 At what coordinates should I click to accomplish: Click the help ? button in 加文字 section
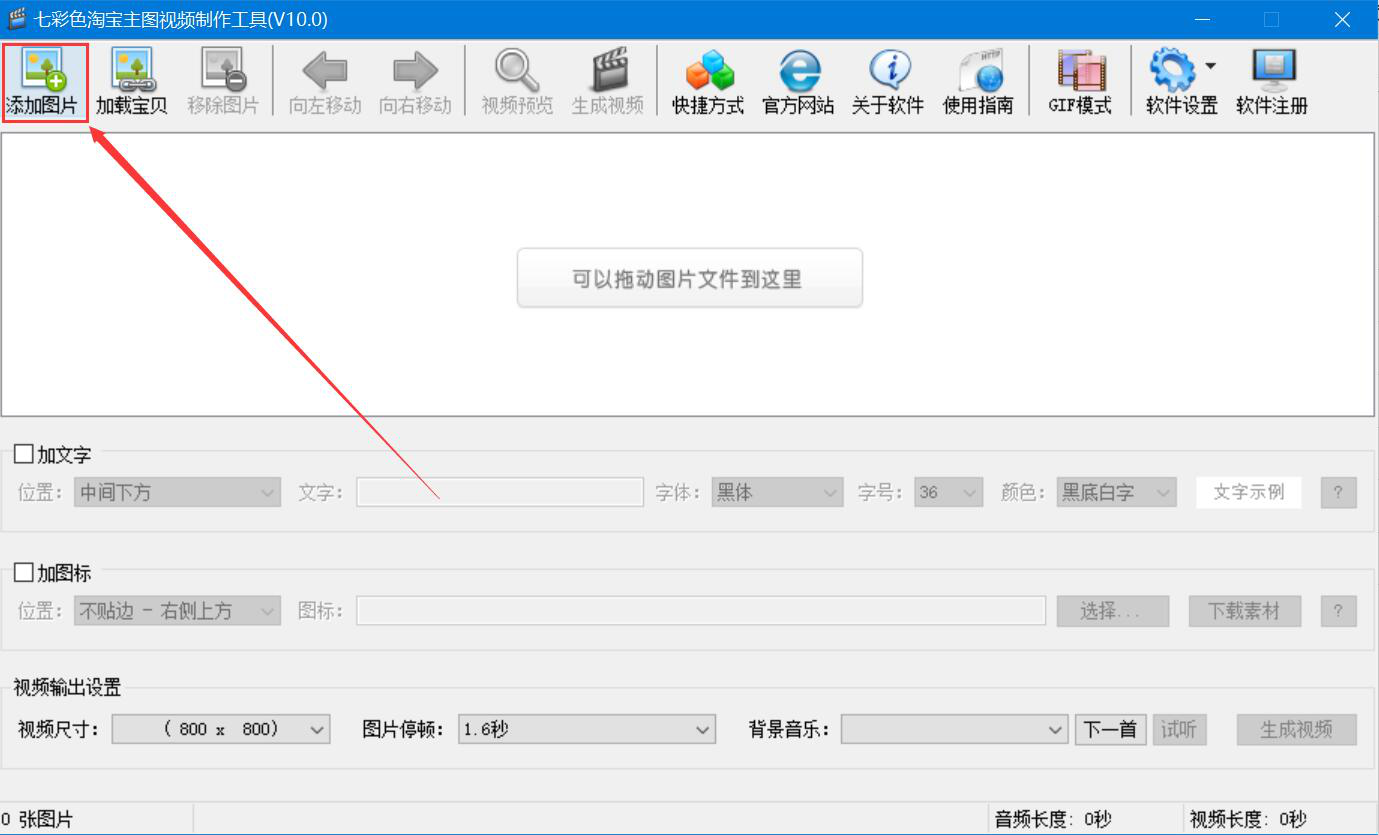coord(1338,492)
